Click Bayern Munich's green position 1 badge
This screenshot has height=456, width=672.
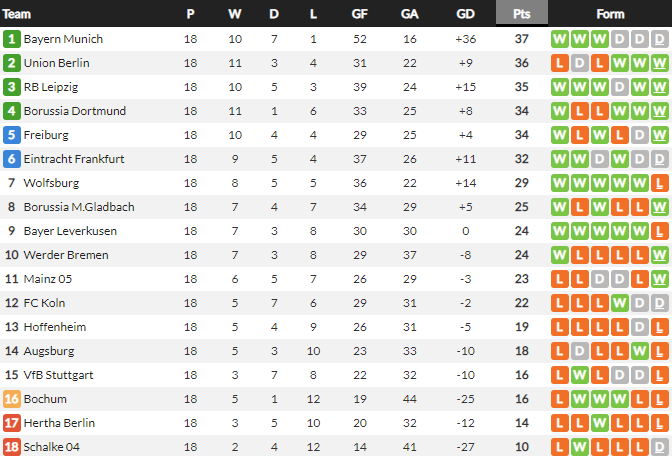pyautogui.click(x=12, y=39)
